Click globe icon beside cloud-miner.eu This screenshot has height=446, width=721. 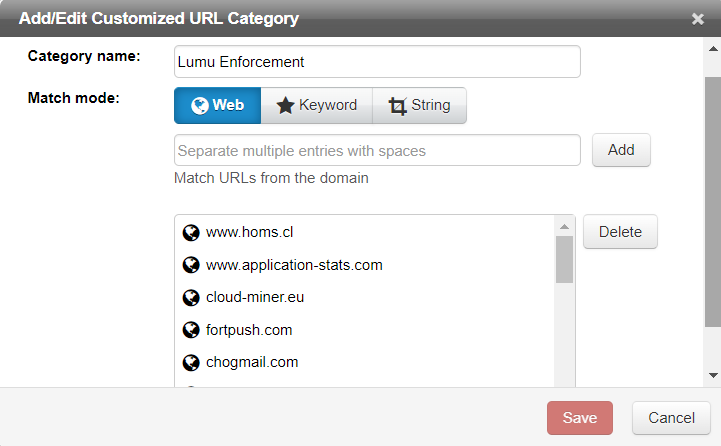191,298
